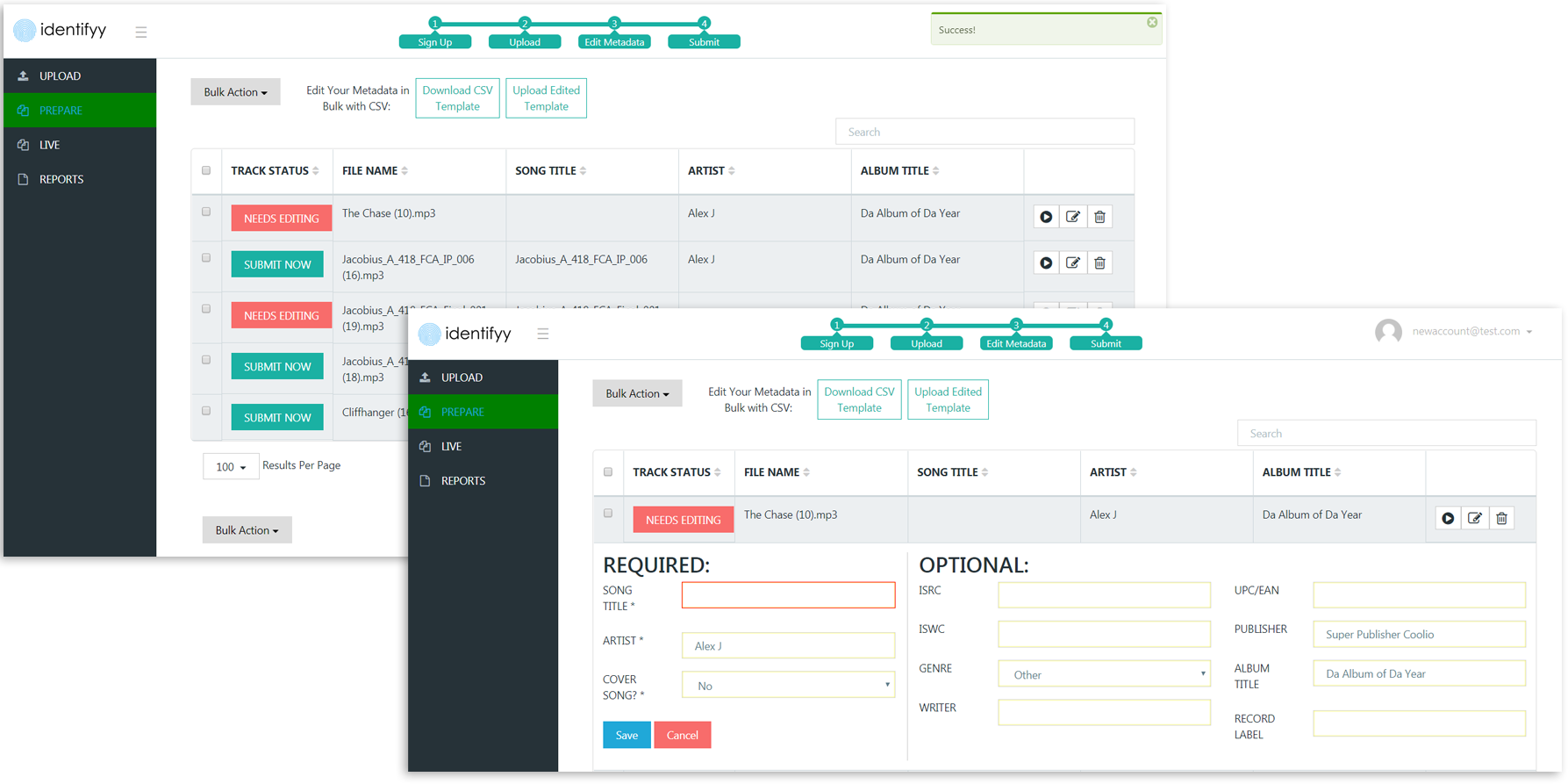The width and height of the screenshot is (1568, 784).
Task: Edit The Chase (10).mp3 row in back window
Action: point(1073,217)
